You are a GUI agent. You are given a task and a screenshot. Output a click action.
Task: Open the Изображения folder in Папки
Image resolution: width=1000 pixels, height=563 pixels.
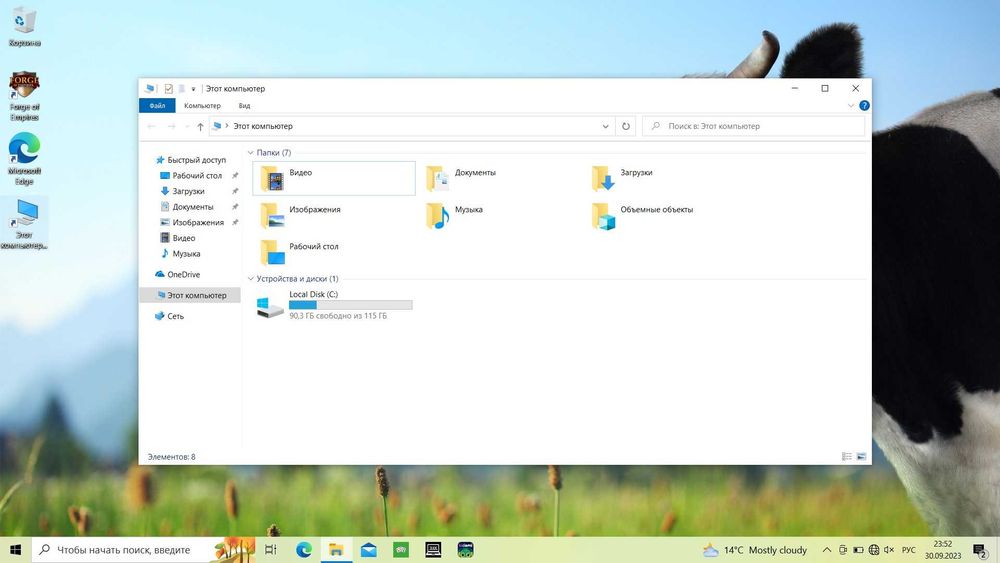[300, 215]
